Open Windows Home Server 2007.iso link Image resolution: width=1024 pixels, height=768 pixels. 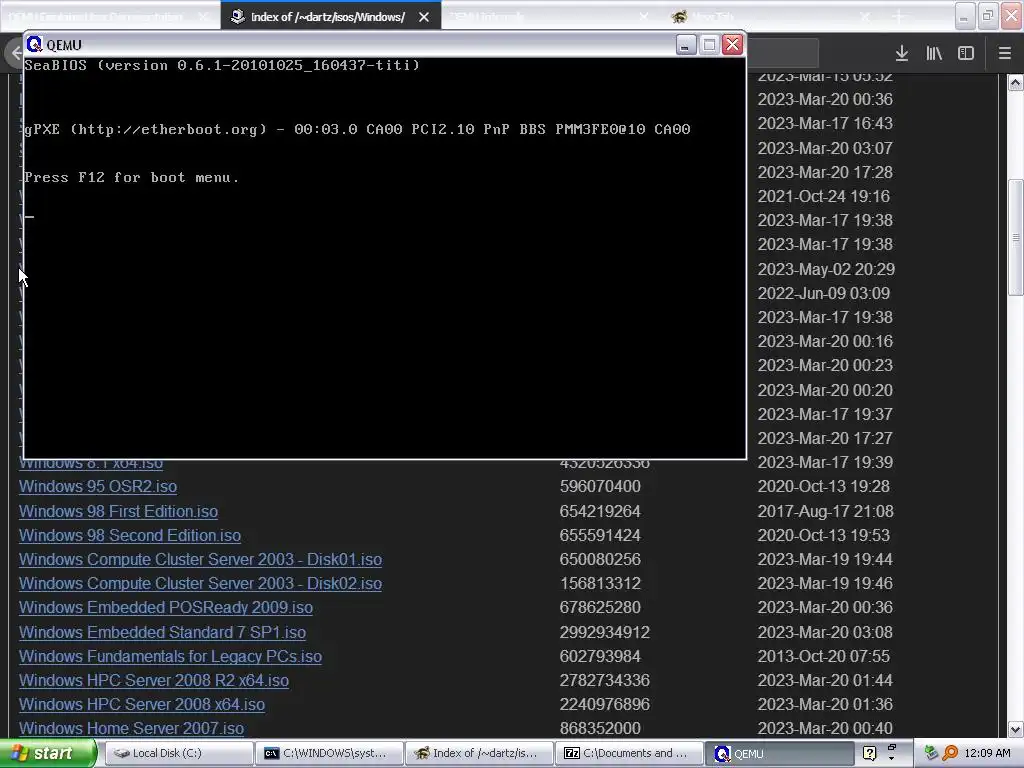point(131,728)
